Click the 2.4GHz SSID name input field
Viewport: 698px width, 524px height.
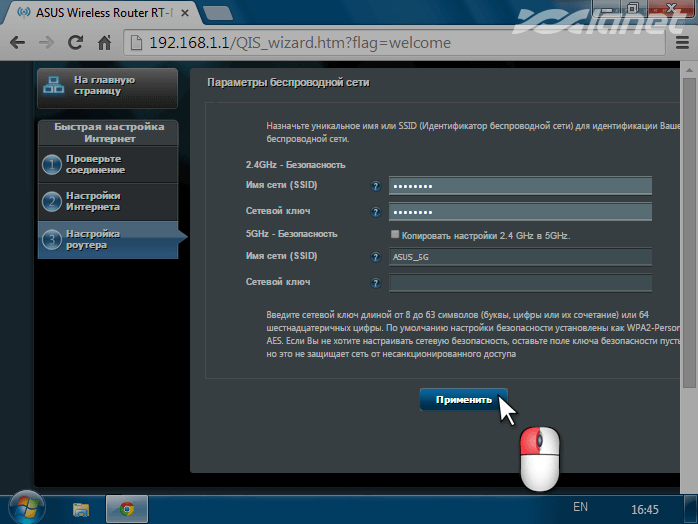coord(520,186)
